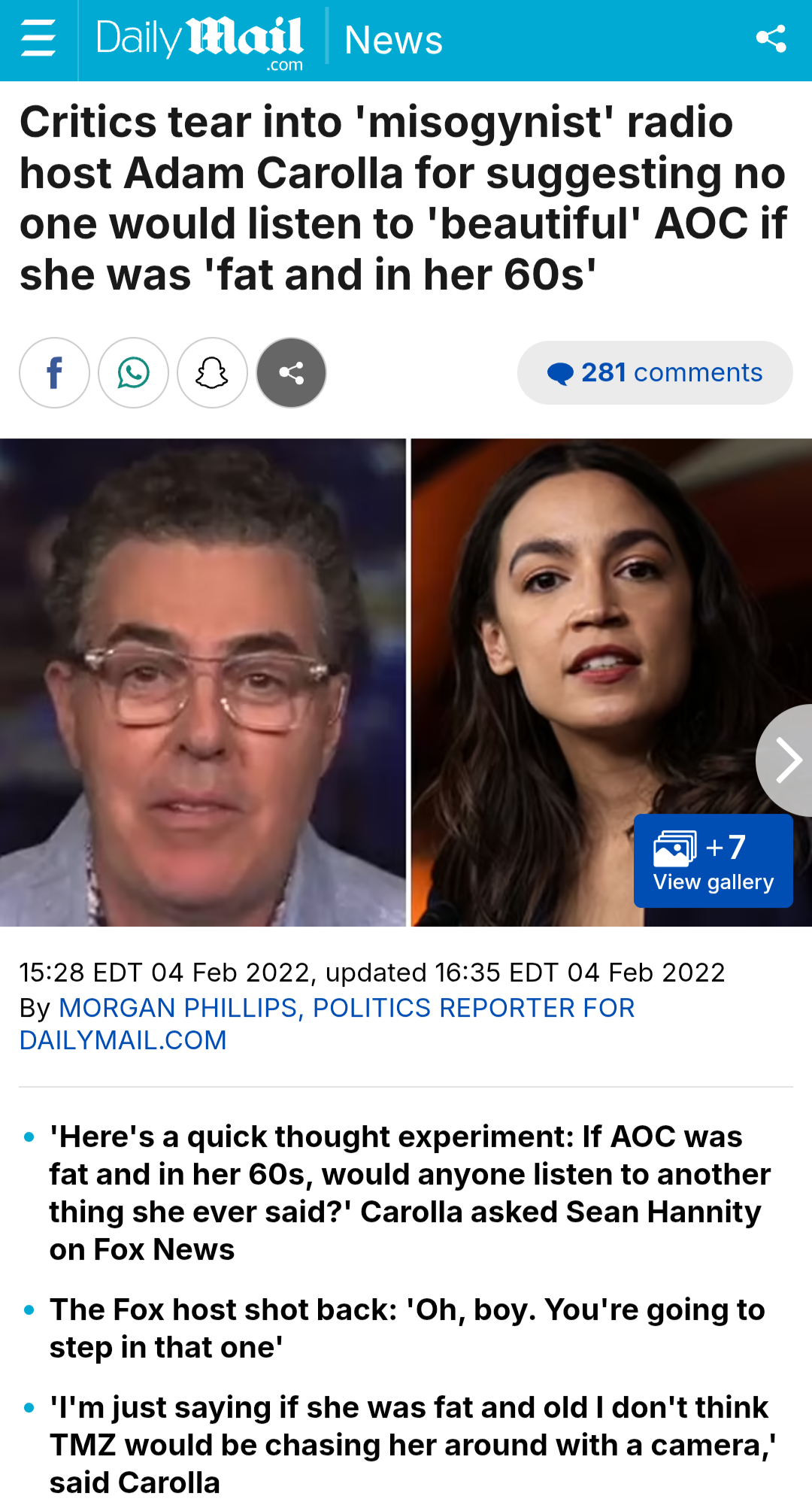Advance to next gallery image arrow
Viewport: 812px width, 1511px height.
coord(785,760)
